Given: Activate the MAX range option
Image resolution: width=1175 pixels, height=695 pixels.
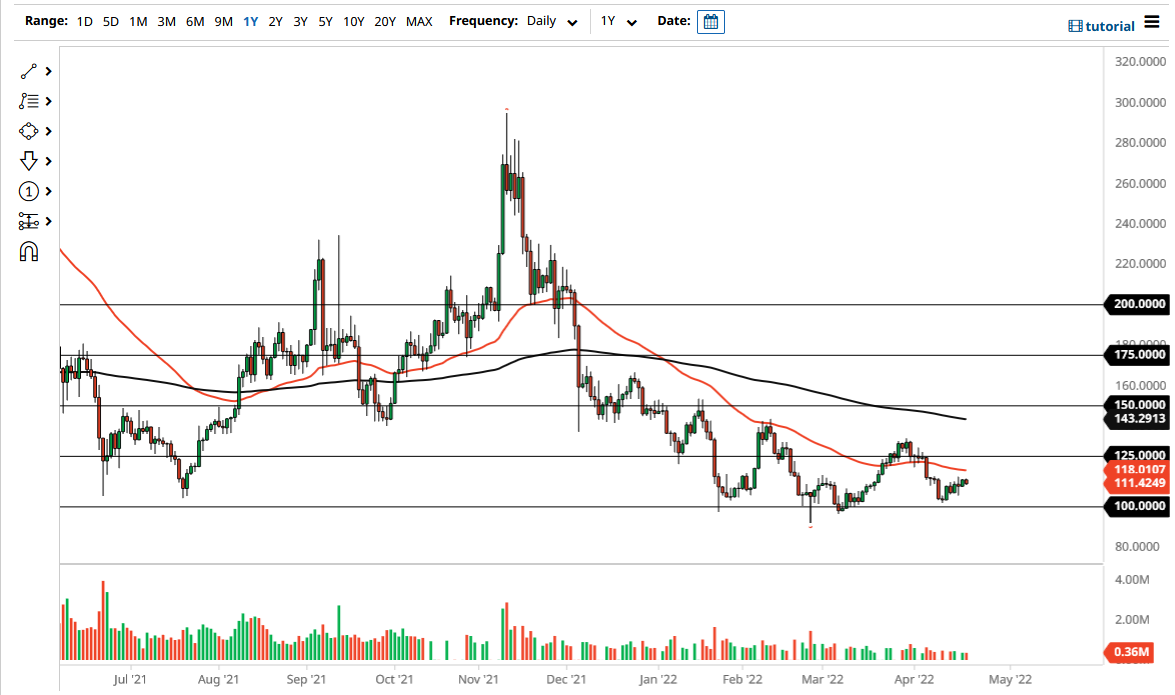Looking at the screenshot, I should (x=419, y=19).
